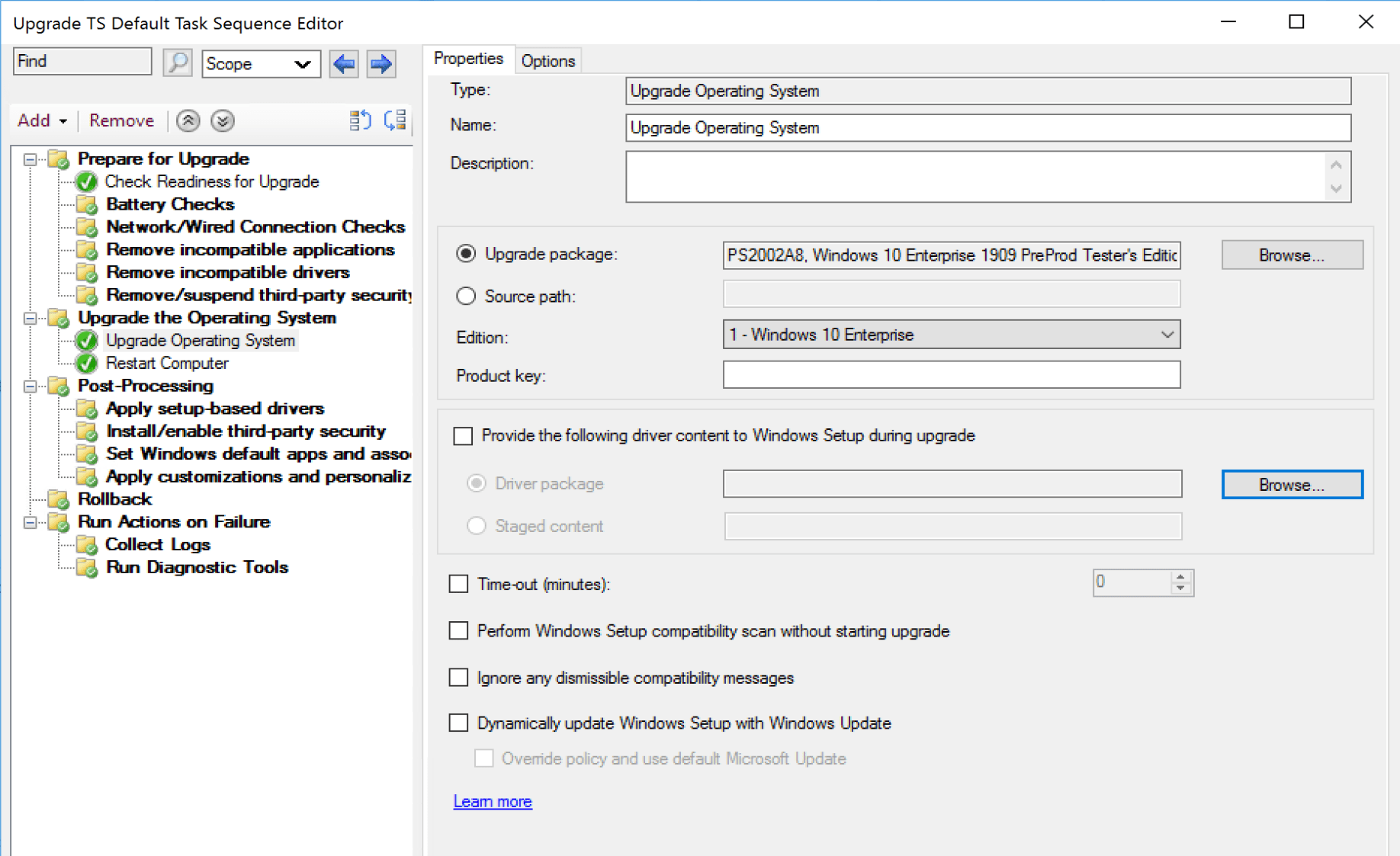Open the Learn more link
Image resolution: width=1400 pixels, height=856 pixels.
pos(492,801)
